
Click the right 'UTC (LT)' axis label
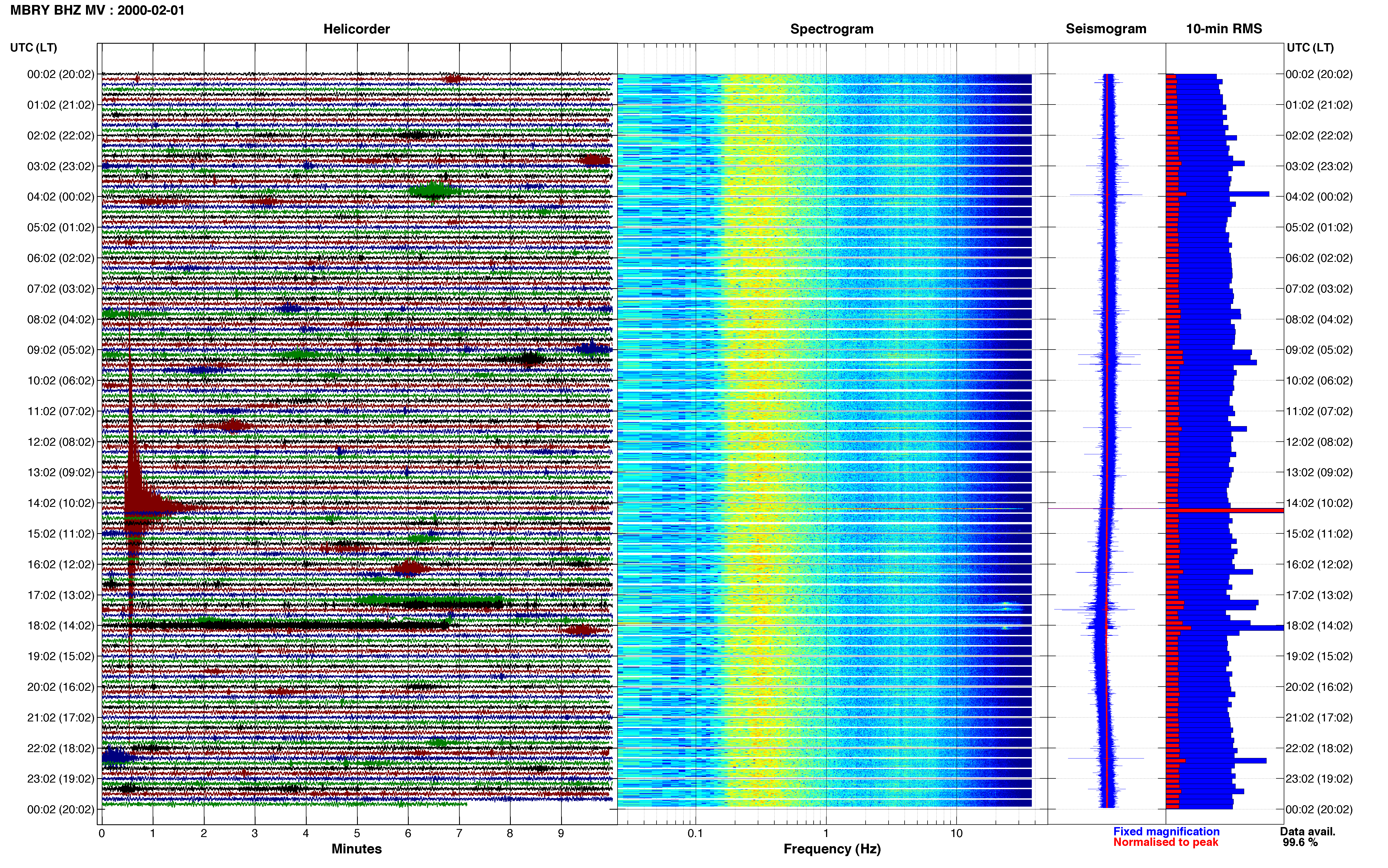(x=1310, y=48)
